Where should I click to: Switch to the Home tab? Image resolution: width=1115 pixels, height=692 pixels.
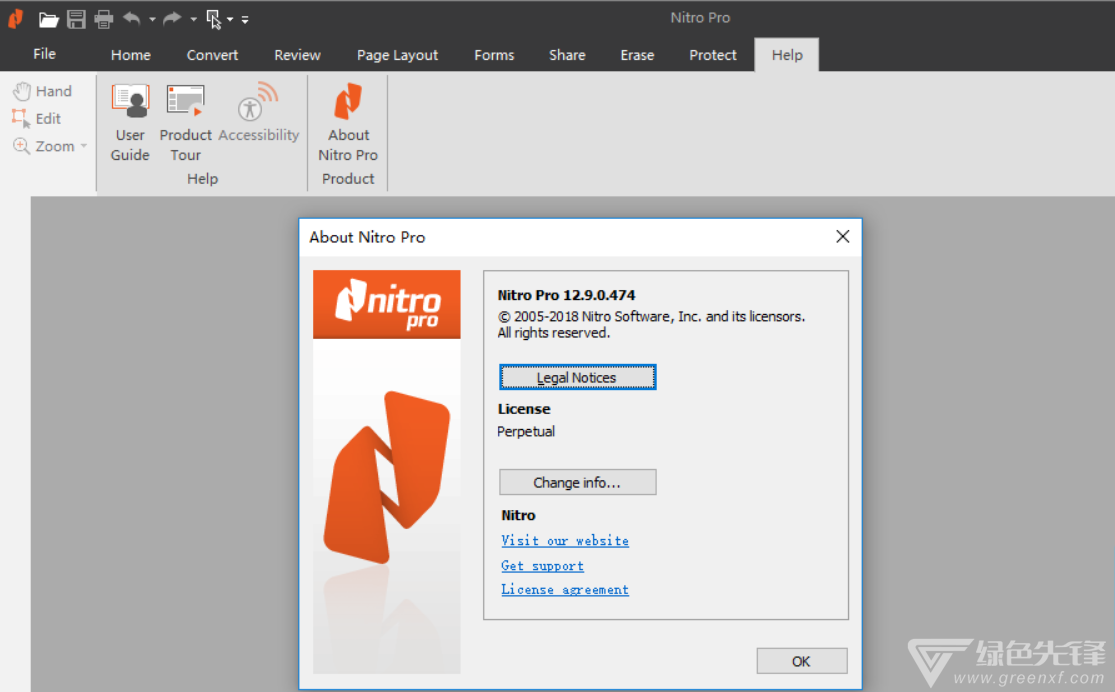click(x=131, y=55)
